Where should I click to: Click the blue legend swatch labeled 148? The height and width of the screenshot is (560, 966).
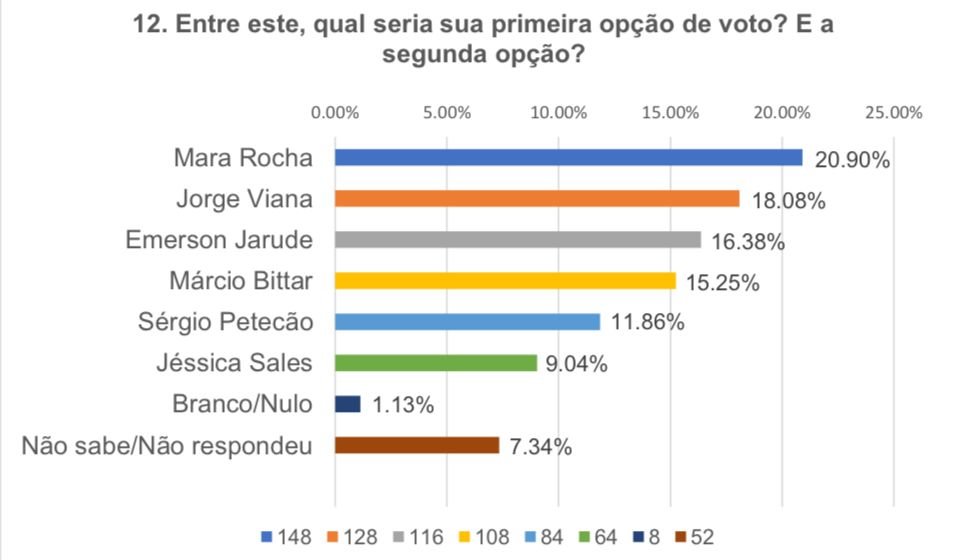tap(264, 538)
